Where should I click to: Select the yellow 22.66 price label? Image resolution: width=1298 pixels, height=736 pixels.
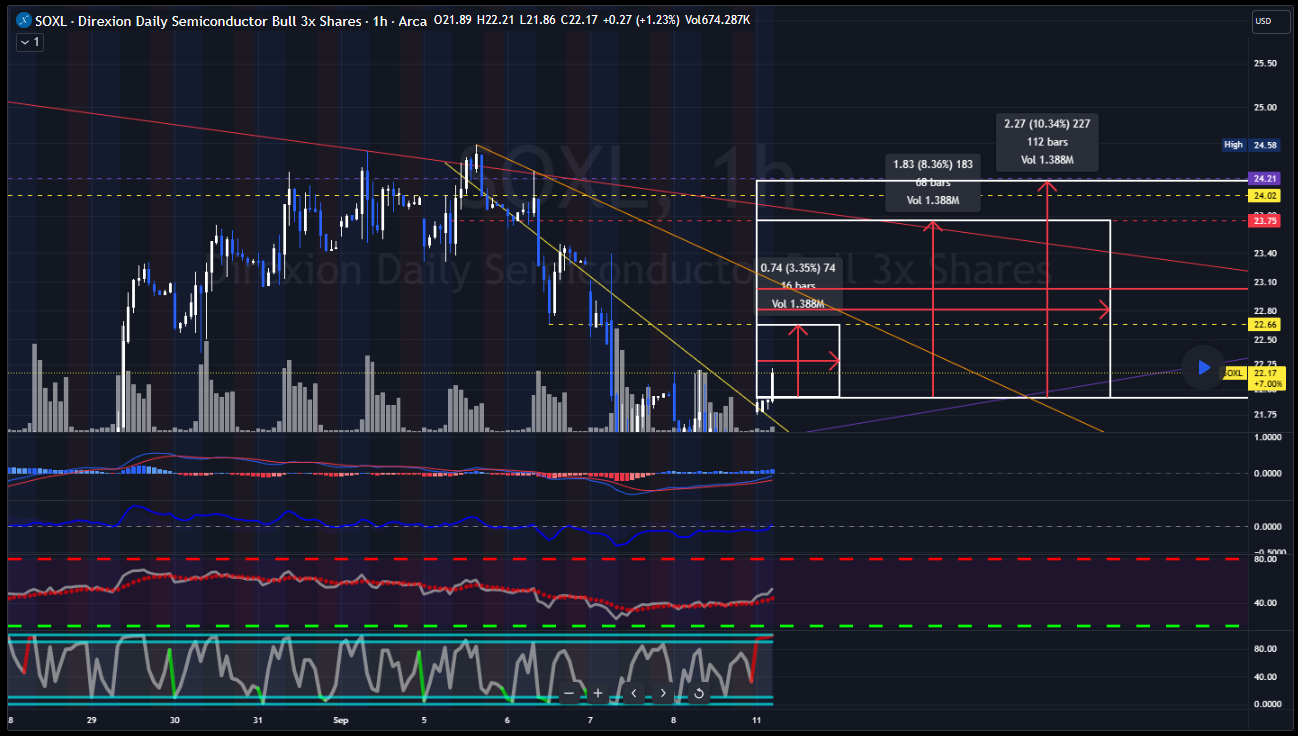pyautogui.click(x=1264, y=324)
